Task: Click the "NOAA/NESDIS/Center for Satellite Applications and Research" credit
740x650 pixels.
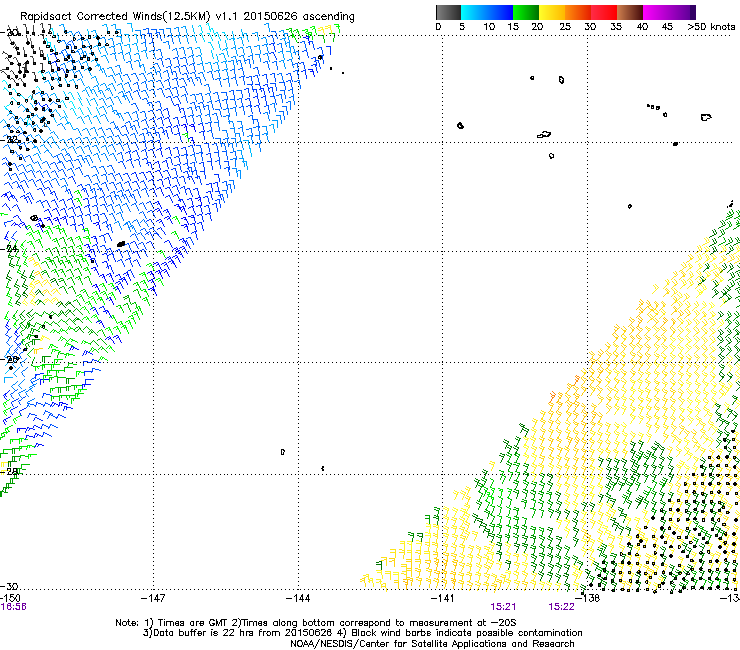Action: tap(432, 644)
